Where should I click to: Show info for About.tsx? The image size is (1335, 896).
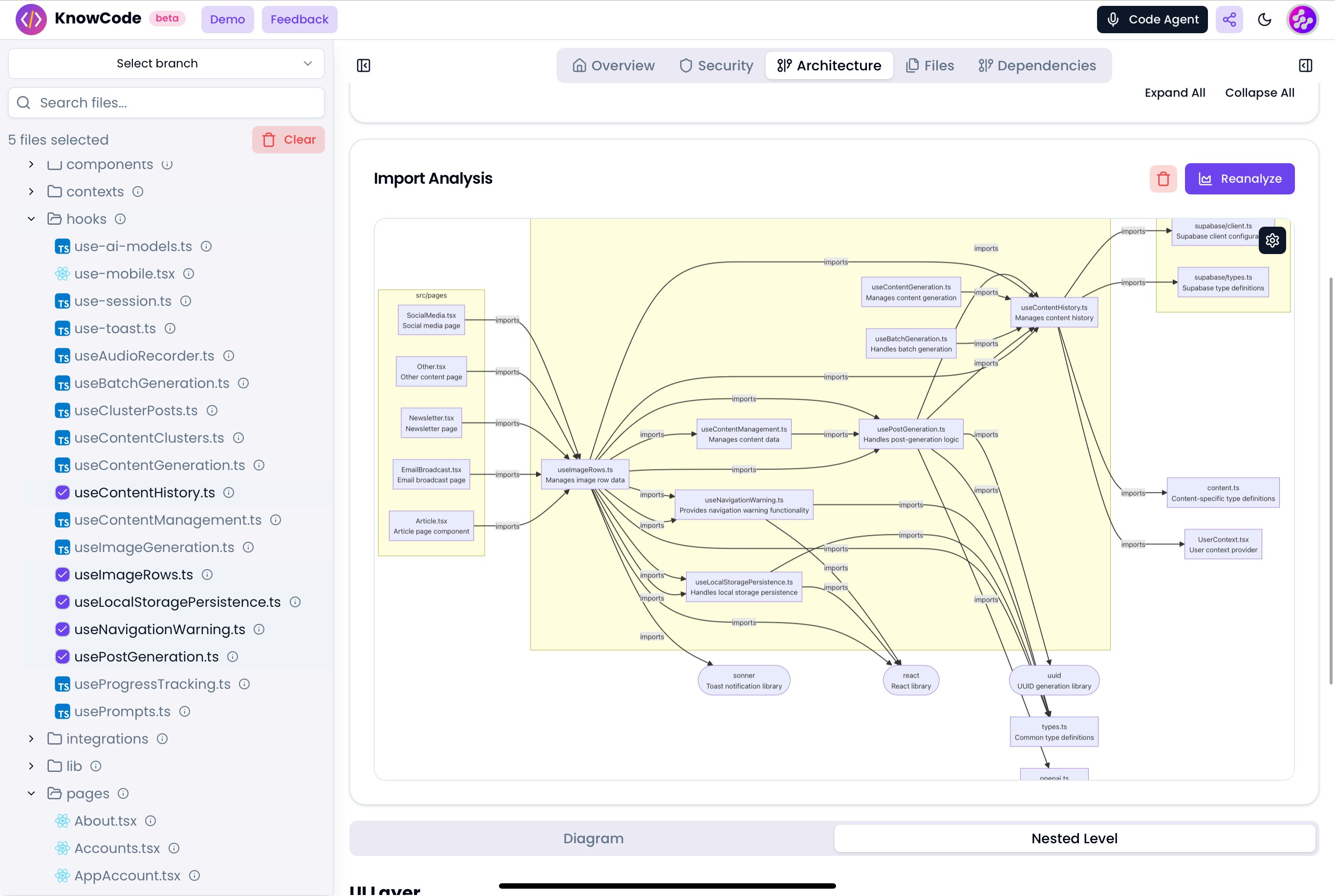tap(151, 821)
